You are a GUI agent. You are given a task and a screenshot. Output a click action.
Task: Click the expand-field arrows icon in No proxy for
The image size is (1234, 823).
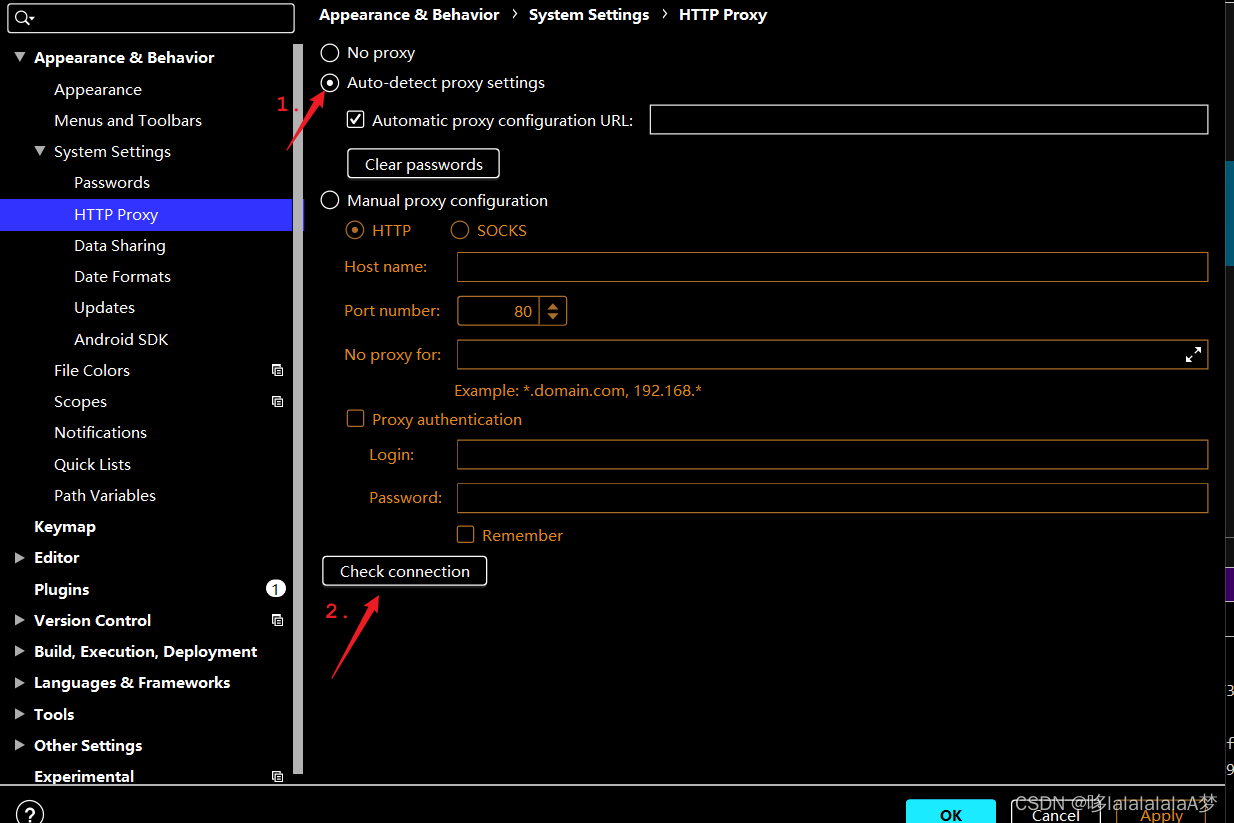click(1193, 354)
